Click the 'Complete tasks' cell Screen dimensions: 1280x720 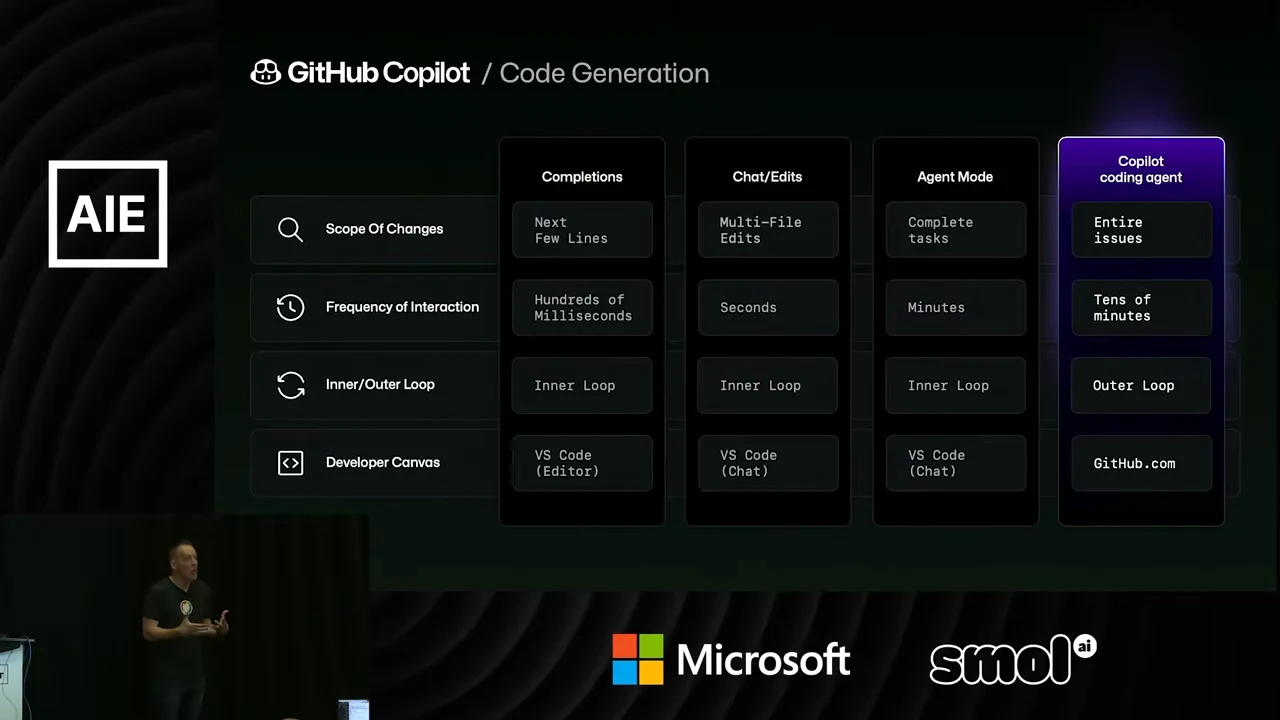tap(955, 230)
